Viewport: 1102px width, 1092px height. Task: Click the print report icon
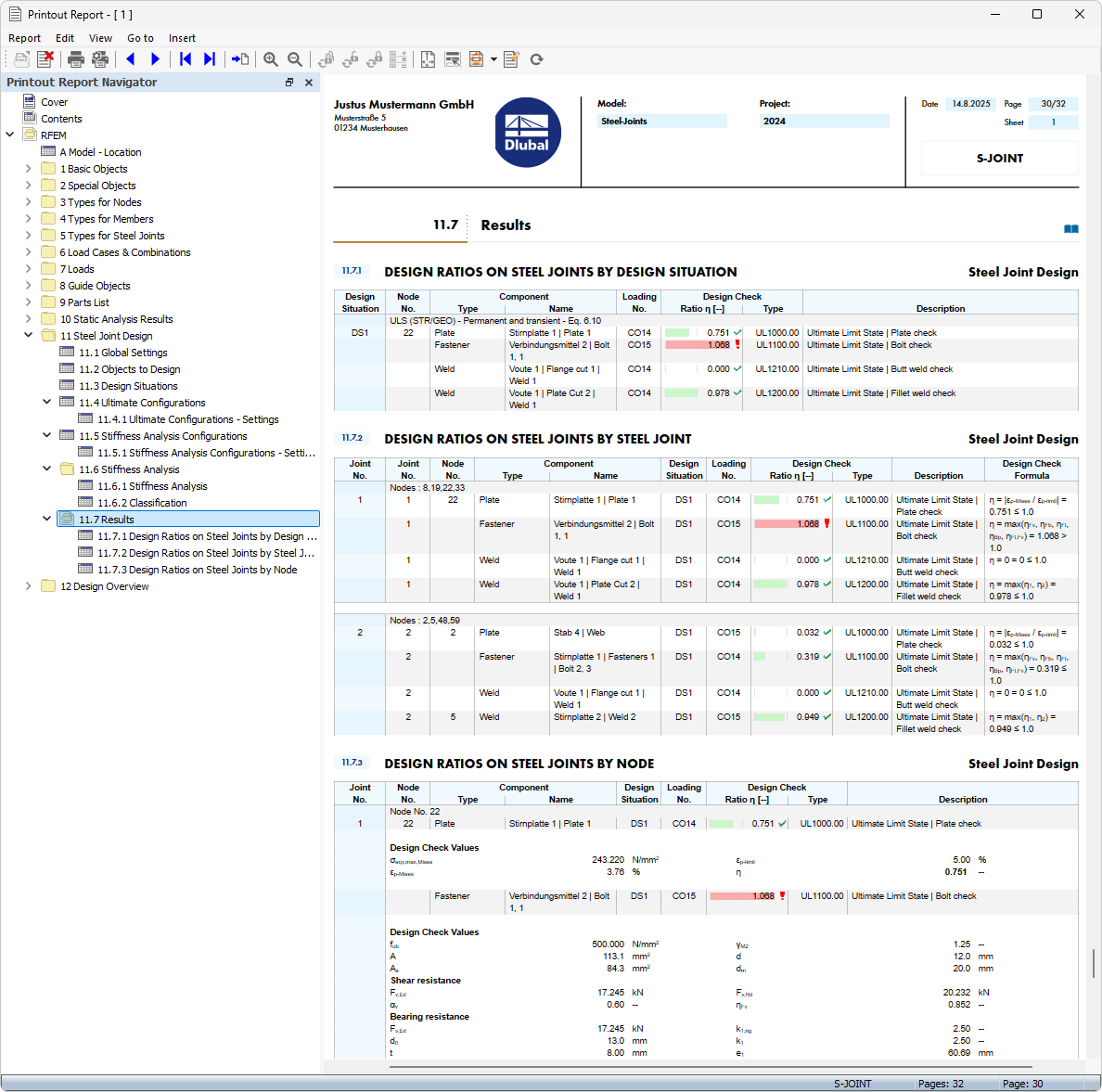point(76,59)
